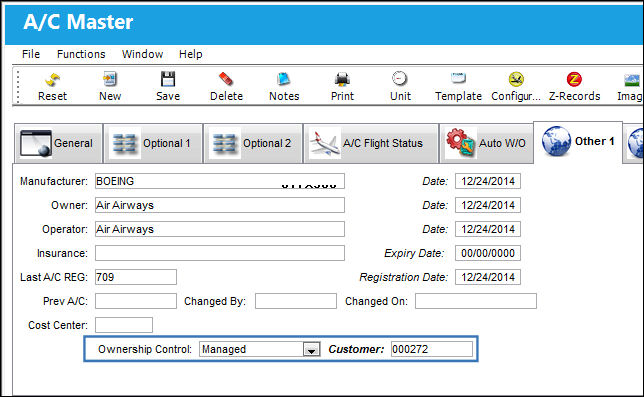Switch to the General tab
This screenshot has width=644, height=397.
[58, 143]
